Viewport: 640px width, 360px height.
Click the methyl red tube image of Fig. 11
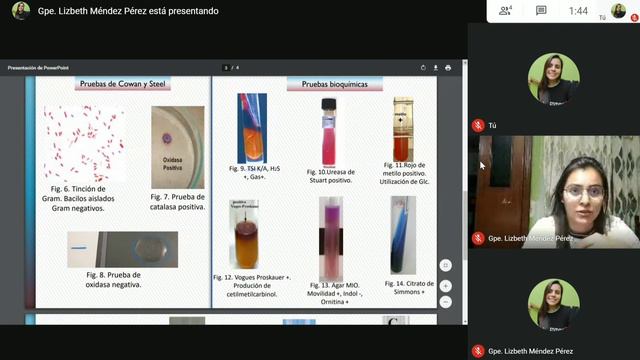click(403, 129)
